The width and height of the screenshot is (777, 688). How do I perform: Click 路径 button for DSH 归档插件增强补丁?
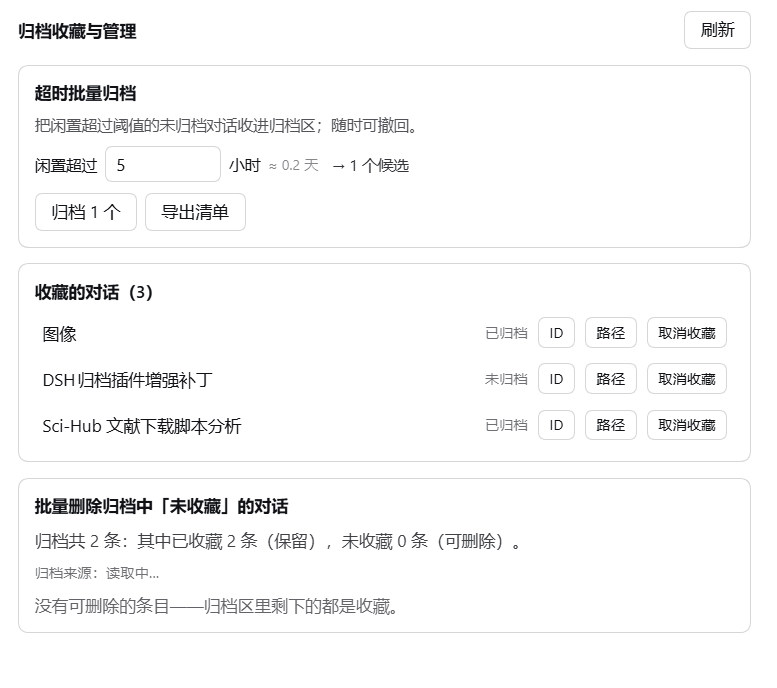pos(610,379)
